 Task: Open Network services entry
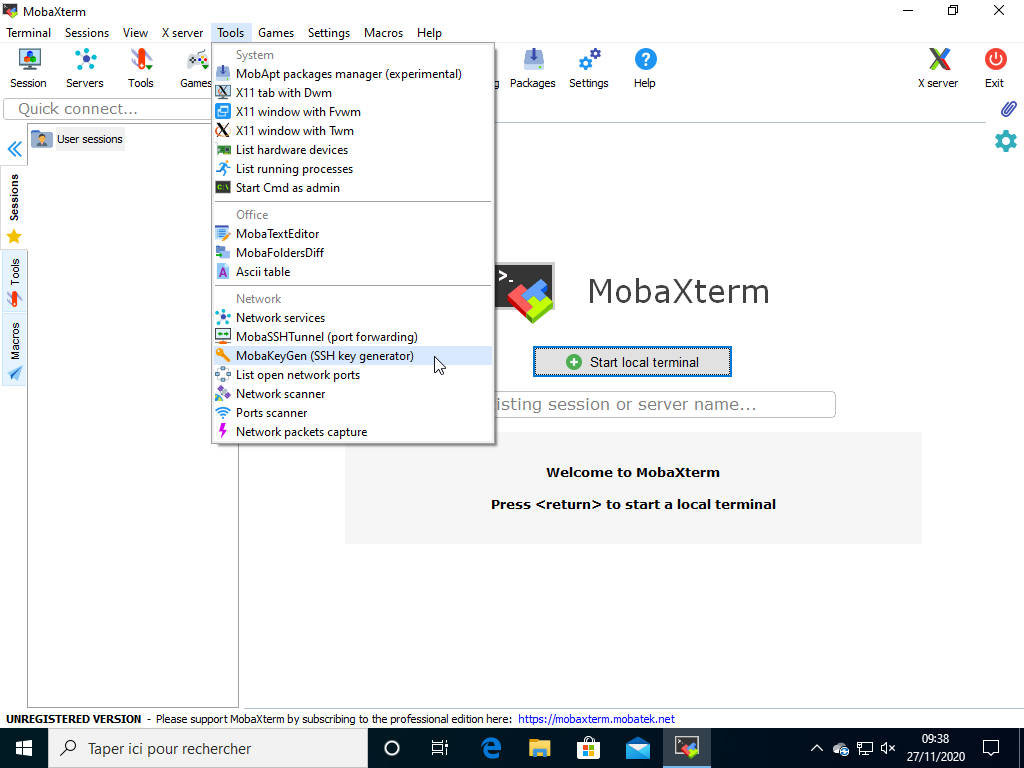tap(353, 318)
